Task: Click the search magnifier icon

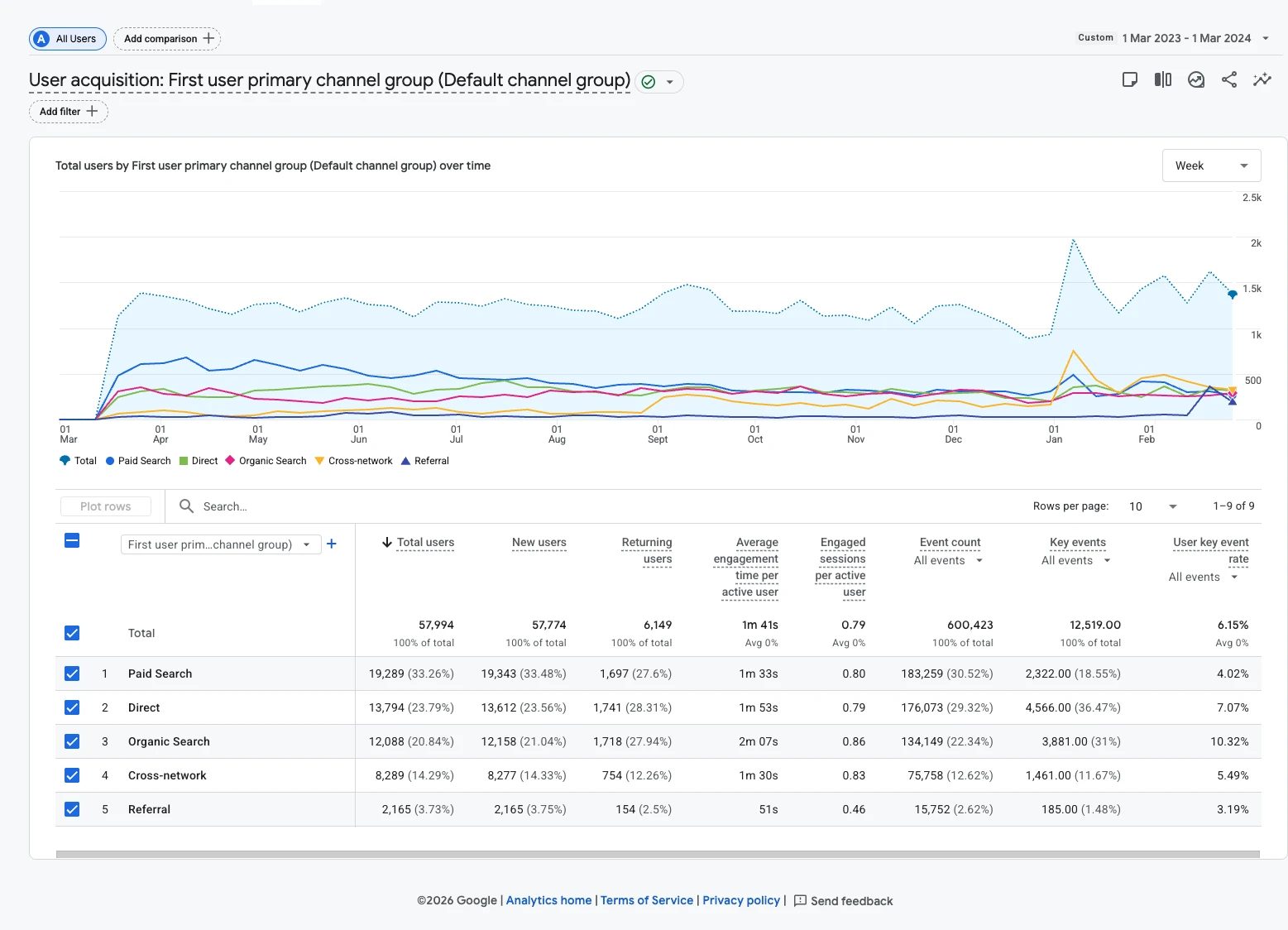Action: click(x=187, y=506)
